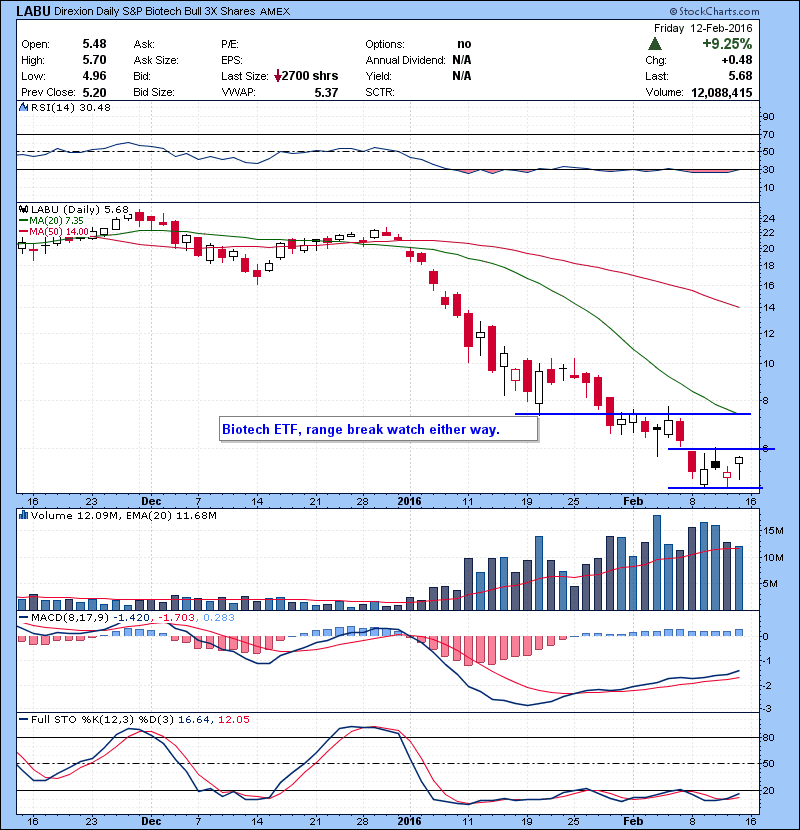Click the Low value 4.96
The height and width of the screenshot is (830, 800).
[x=94, y=76]
